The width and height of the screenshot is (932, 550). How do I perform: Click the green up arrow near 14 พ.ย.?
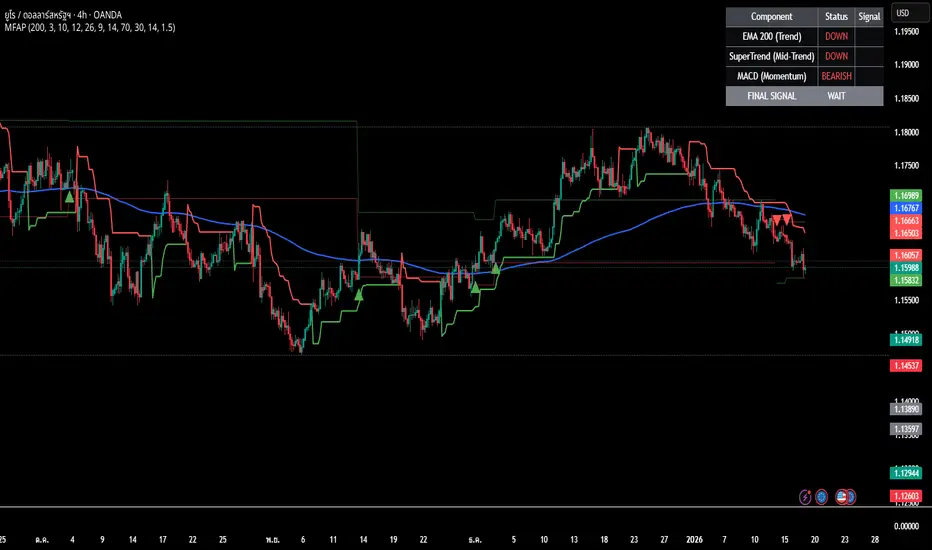pyautogui.click(x=358, y=294)
